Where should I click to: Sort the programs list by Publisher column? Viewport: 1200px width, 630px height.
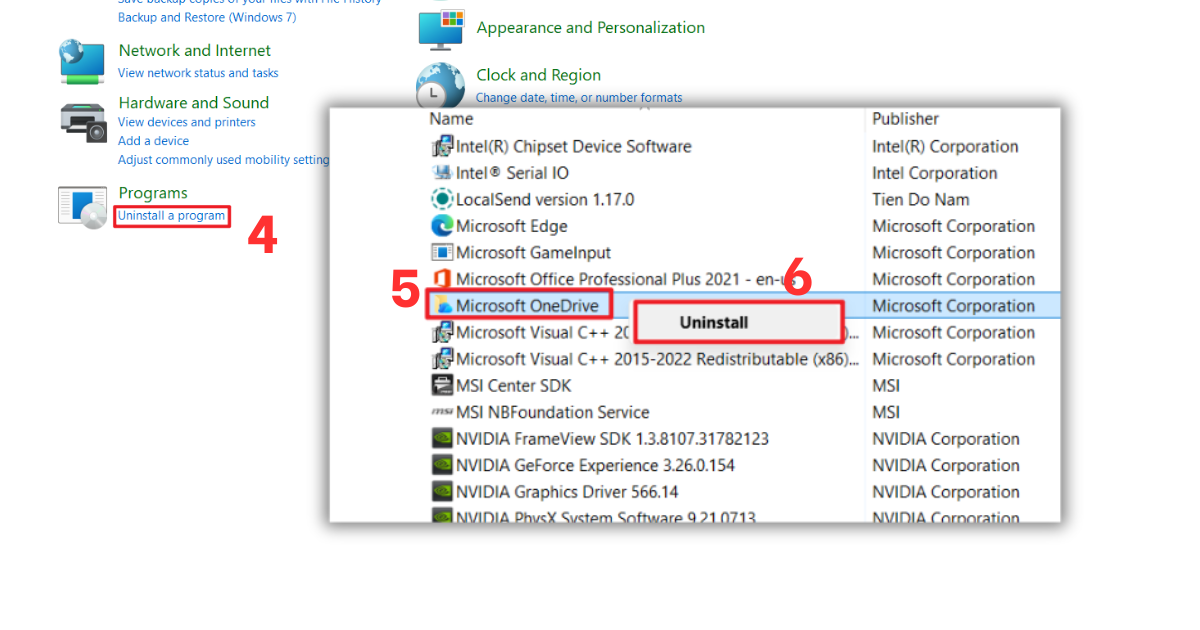(905, 119)
